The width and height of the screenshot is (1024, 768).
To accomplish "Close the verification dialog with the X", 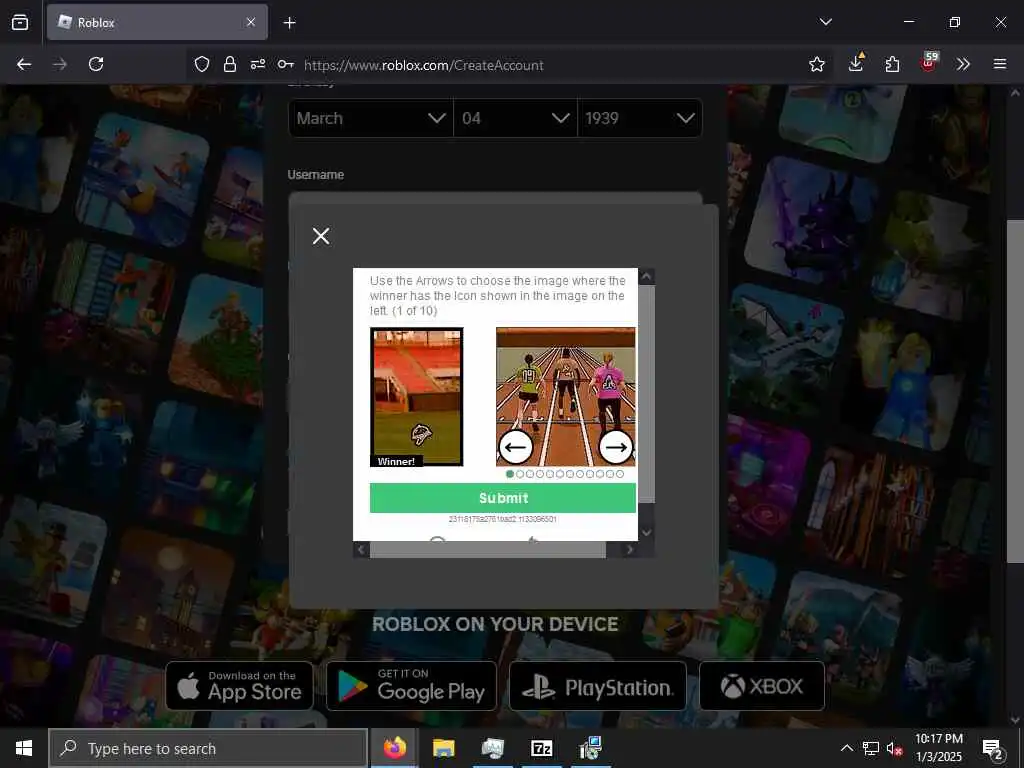I will (321, 236).
